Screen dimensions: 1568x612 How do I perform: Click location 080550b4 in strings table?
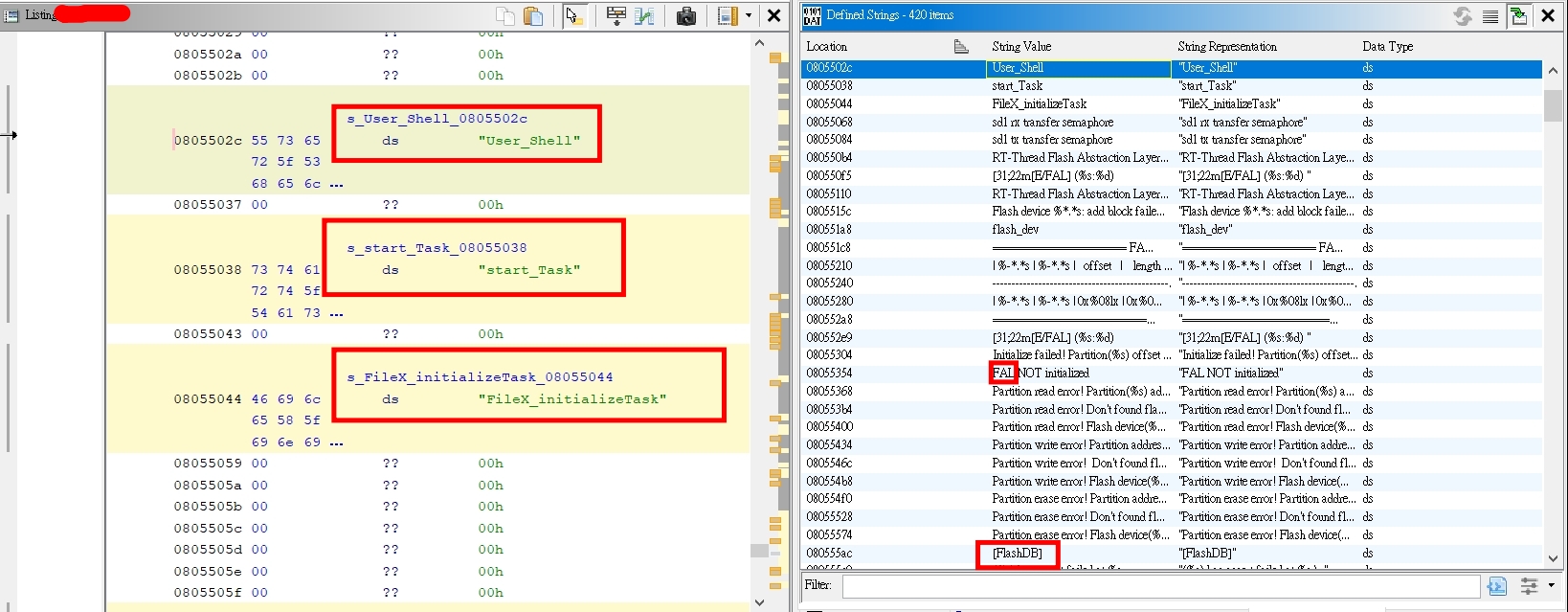[x=829, y=158]
